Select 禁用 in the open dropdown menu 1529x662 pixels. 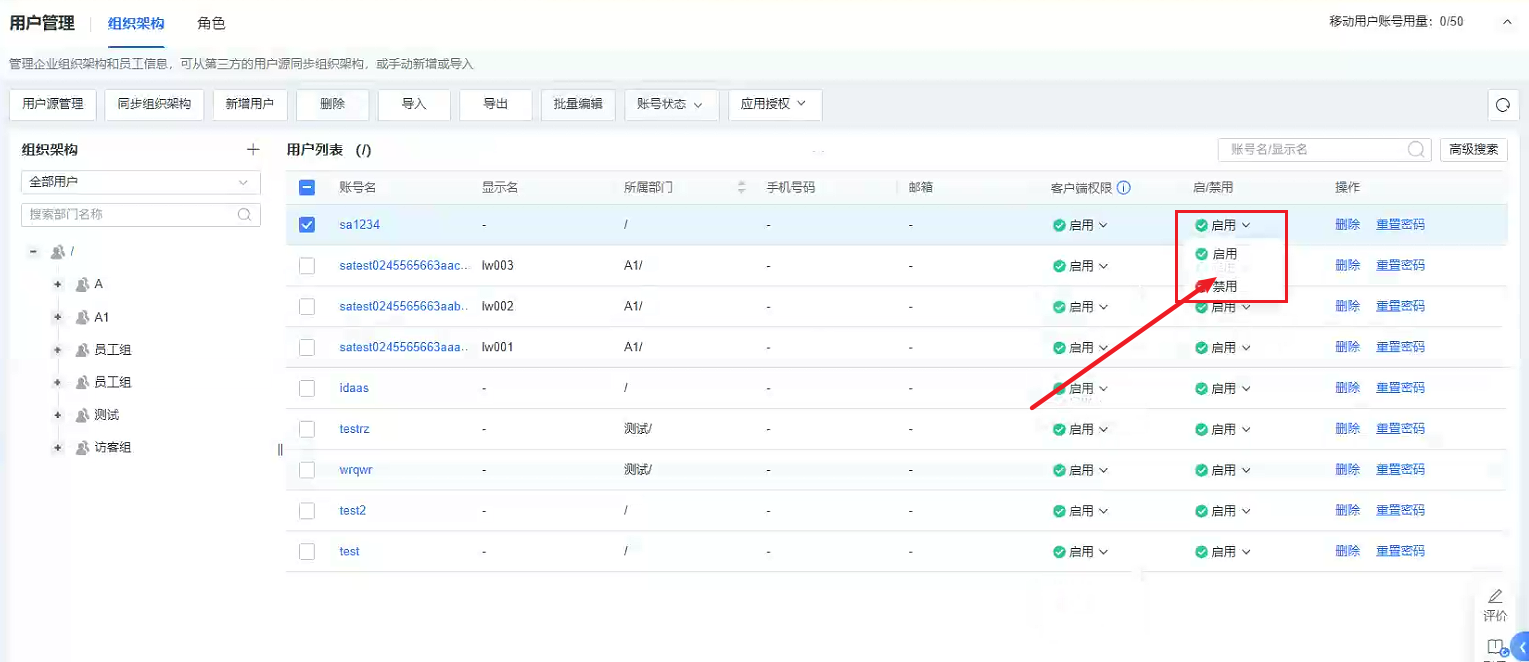1224,286
